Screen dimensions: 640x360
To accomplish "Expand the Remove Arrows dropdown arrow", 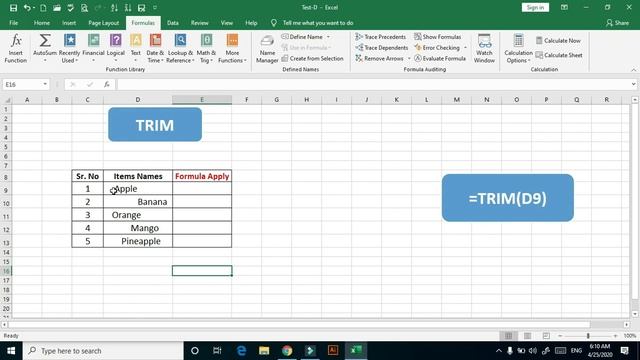I will [x=409, y=59].
